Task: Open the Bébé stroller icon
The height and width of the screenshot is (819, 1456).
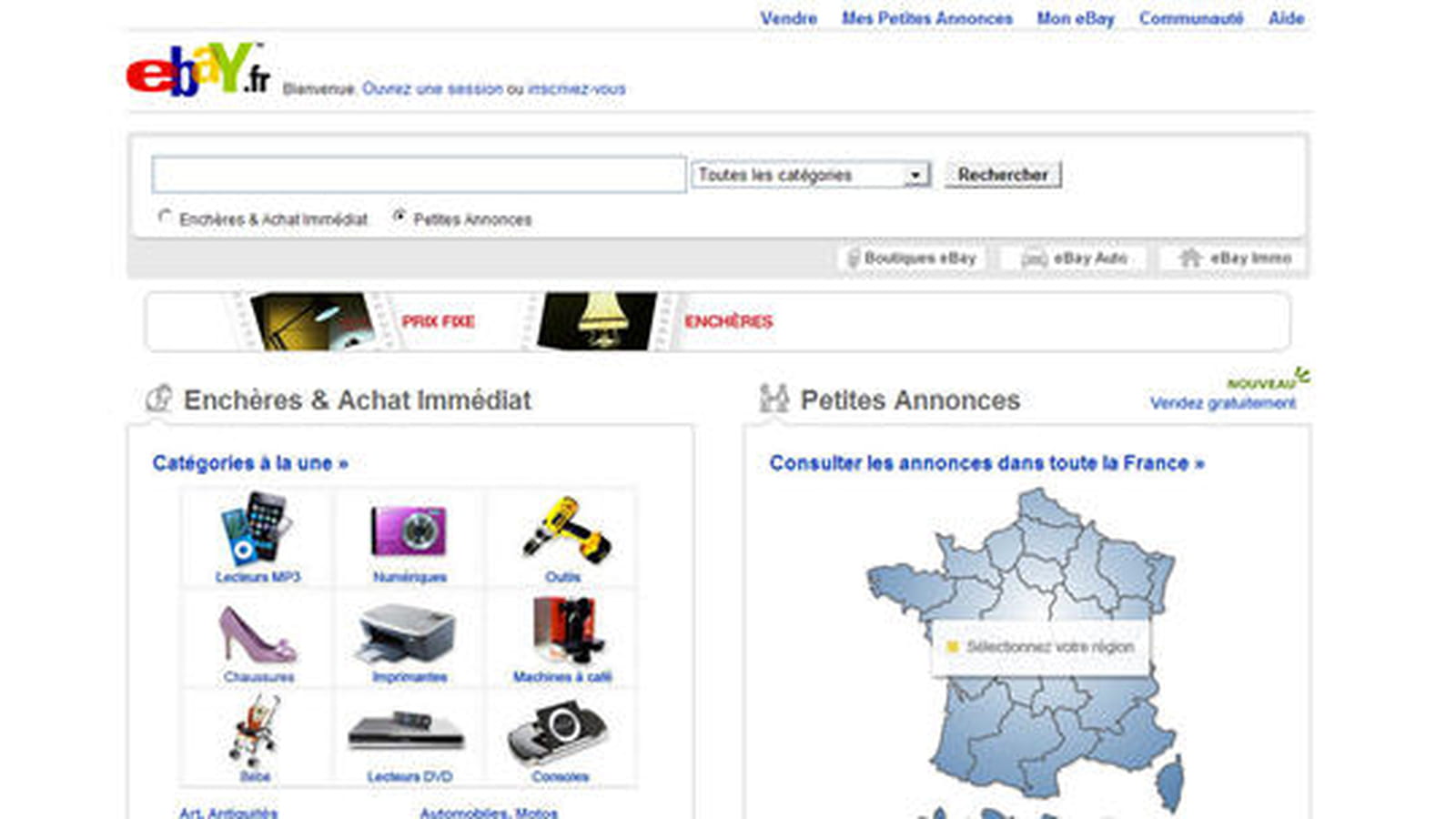Action: pyautogui.click(x=253, y=731)
